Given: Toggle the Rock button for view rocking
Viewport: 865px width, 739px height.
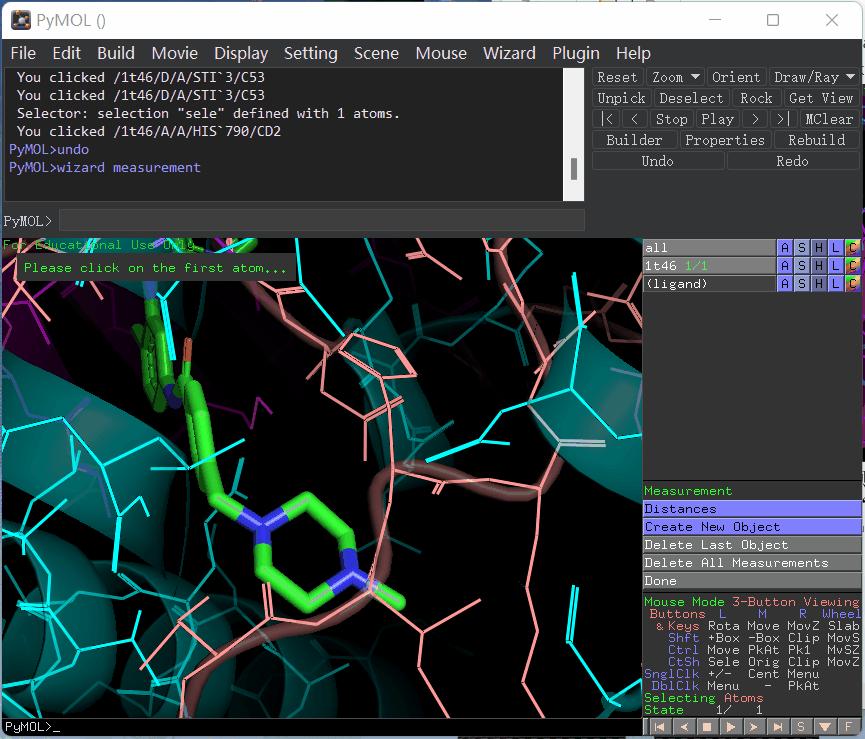Looking at the screenshot, I should (x=756, y=98).
